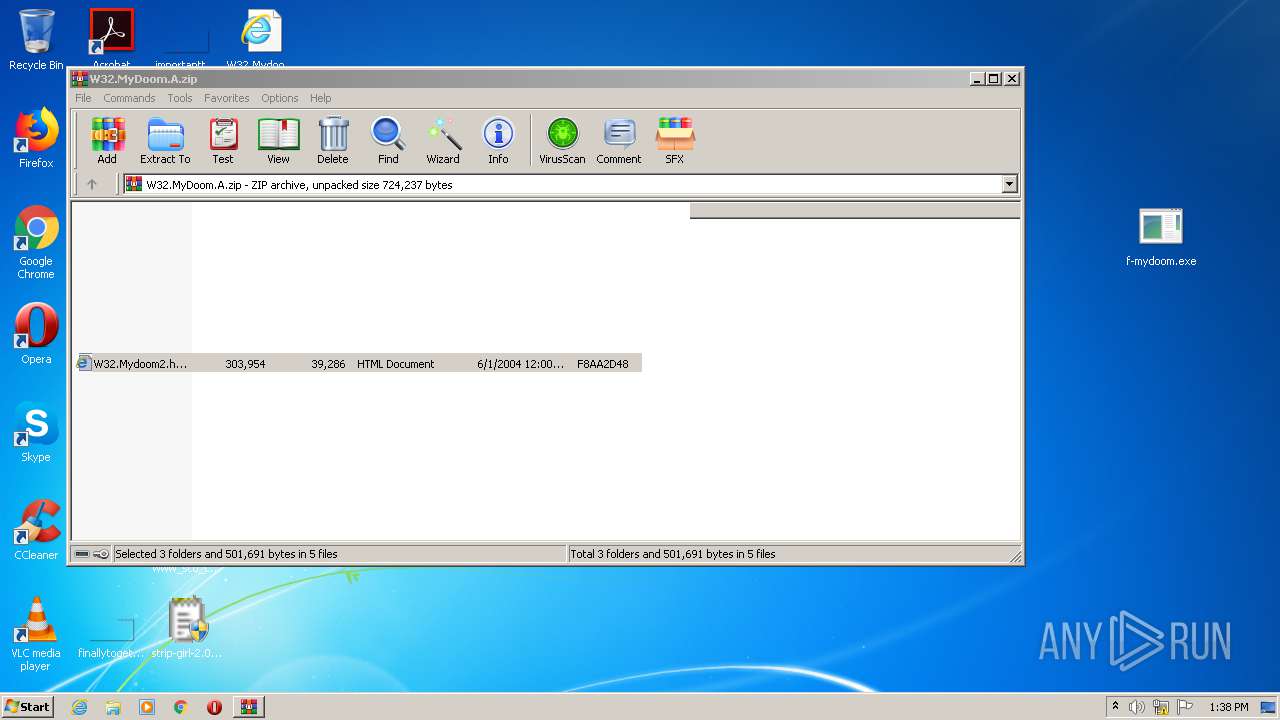This screenshot has height=720, width=1280.
Task: Select the VLC media player shortcut
Action: point(36,634)
